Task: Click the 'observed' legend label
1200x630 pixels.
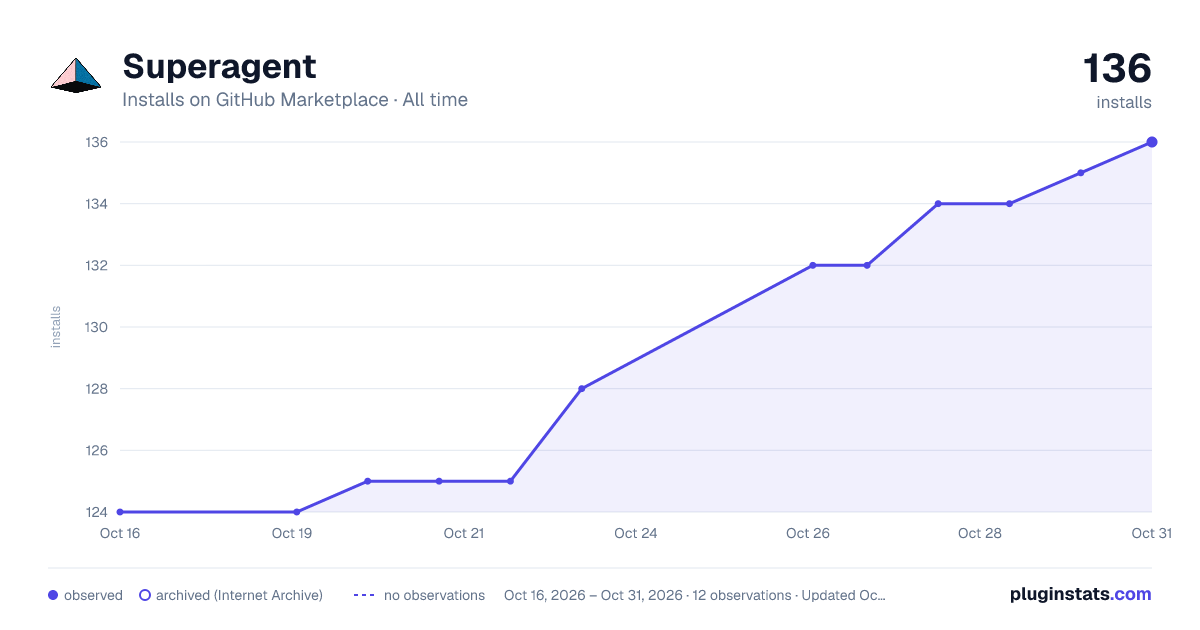Action: [x=93, y=595]
